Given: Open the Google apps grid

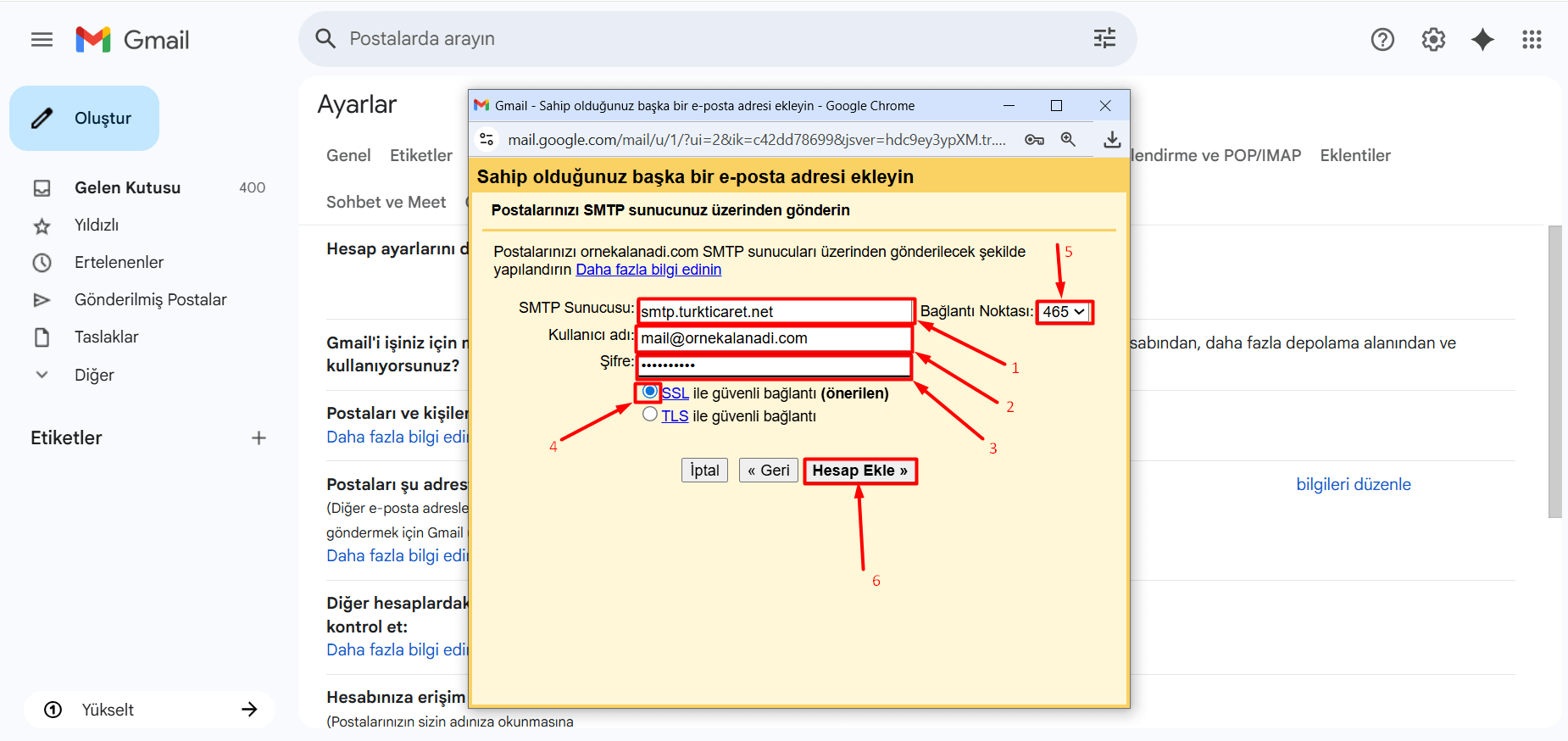Looking at the screenshot, I should point(1532,39).
